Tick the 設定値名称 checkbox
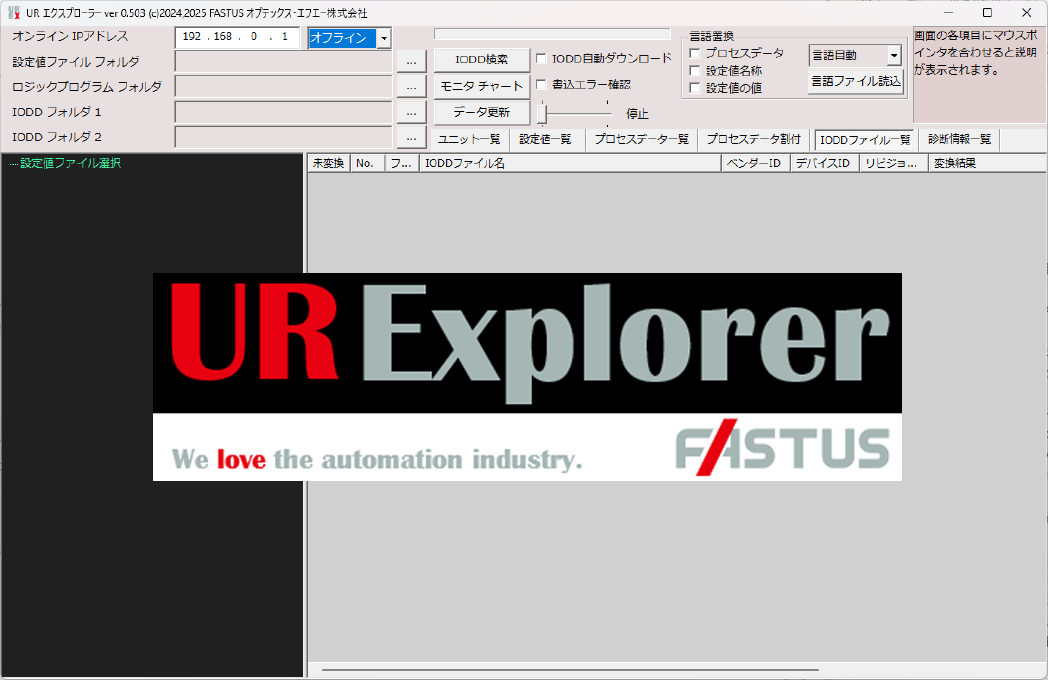The height and width of the screenshot is (680, 1048). click(695, 71)
